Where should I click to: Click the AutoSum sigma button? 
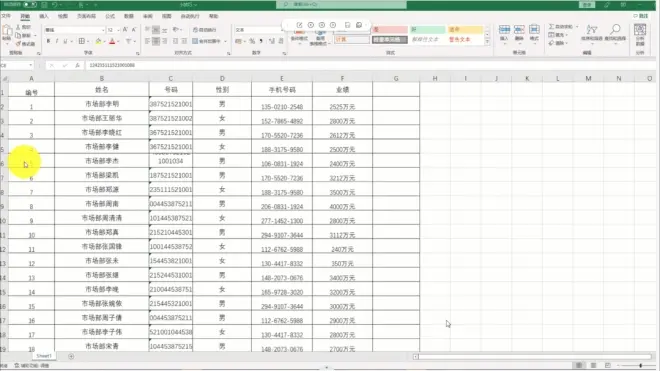(x=562, y=27)
